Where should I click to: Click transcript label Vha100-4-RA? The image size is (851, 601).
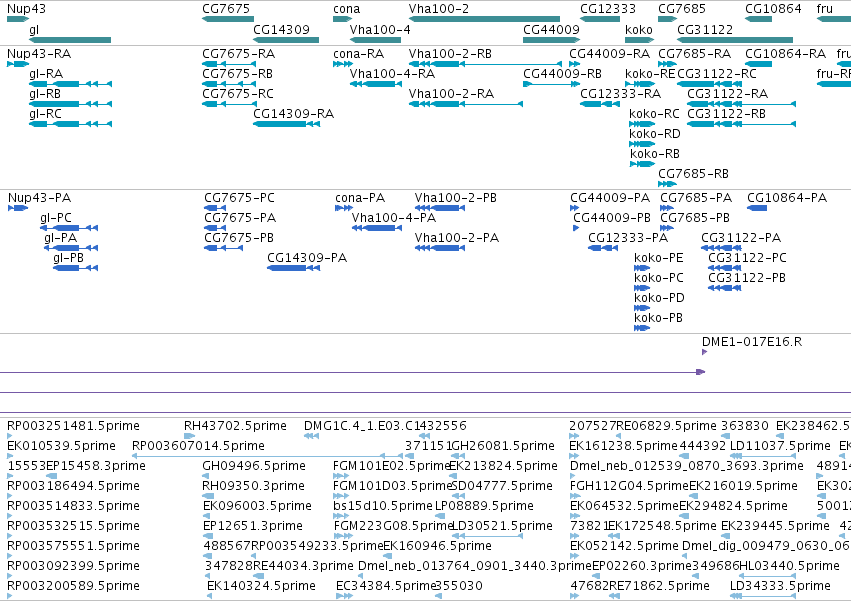392,74
